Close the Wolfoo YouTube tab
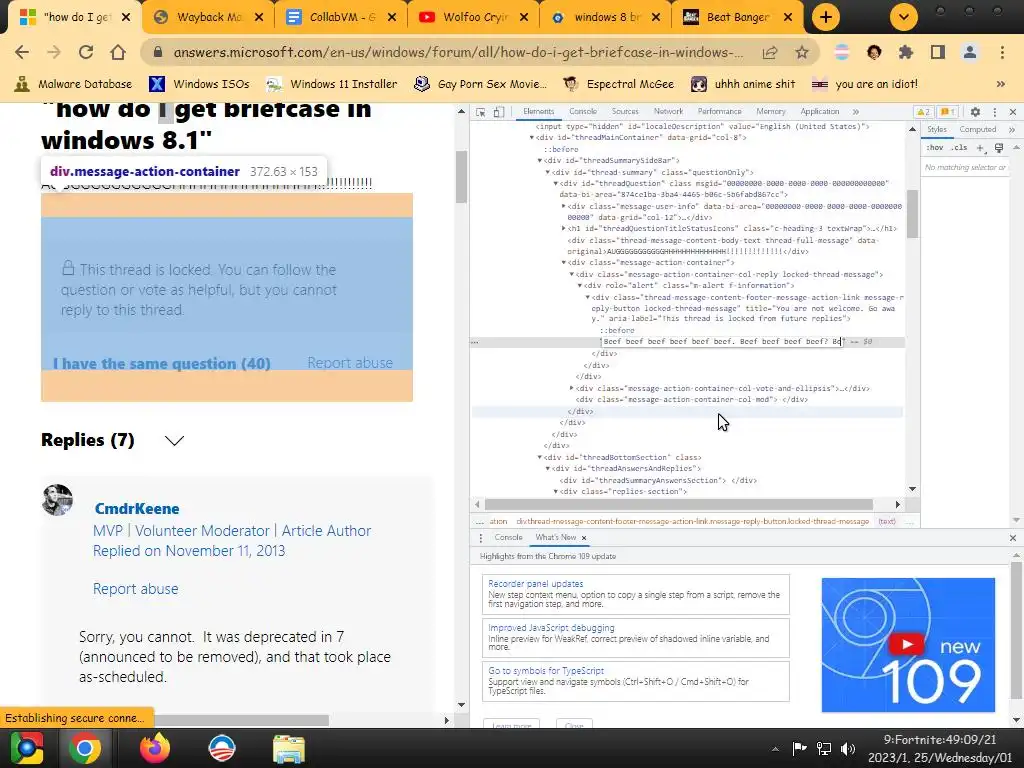This screenshot has height=768, width=1024. (x=524, y=17)
